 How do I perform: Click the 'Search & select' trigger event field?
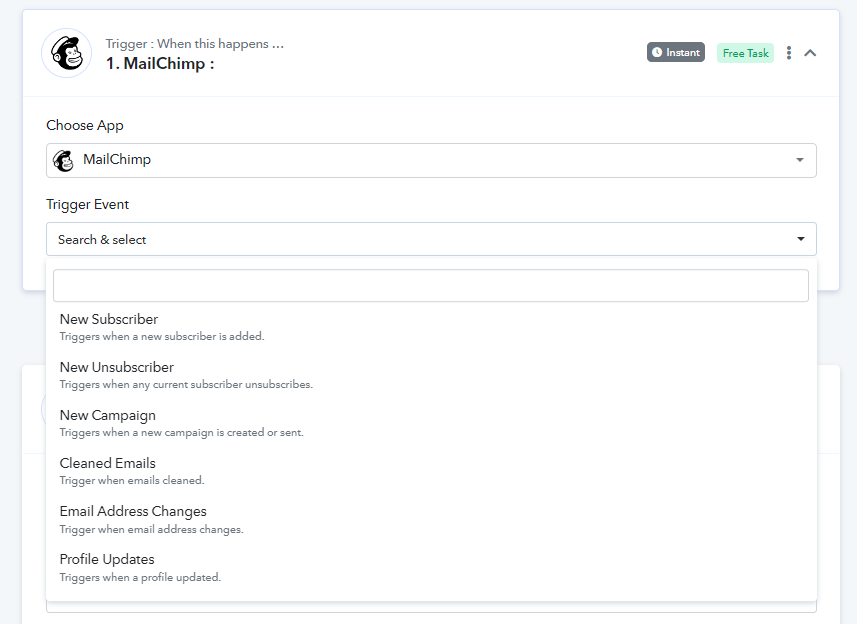400,240
